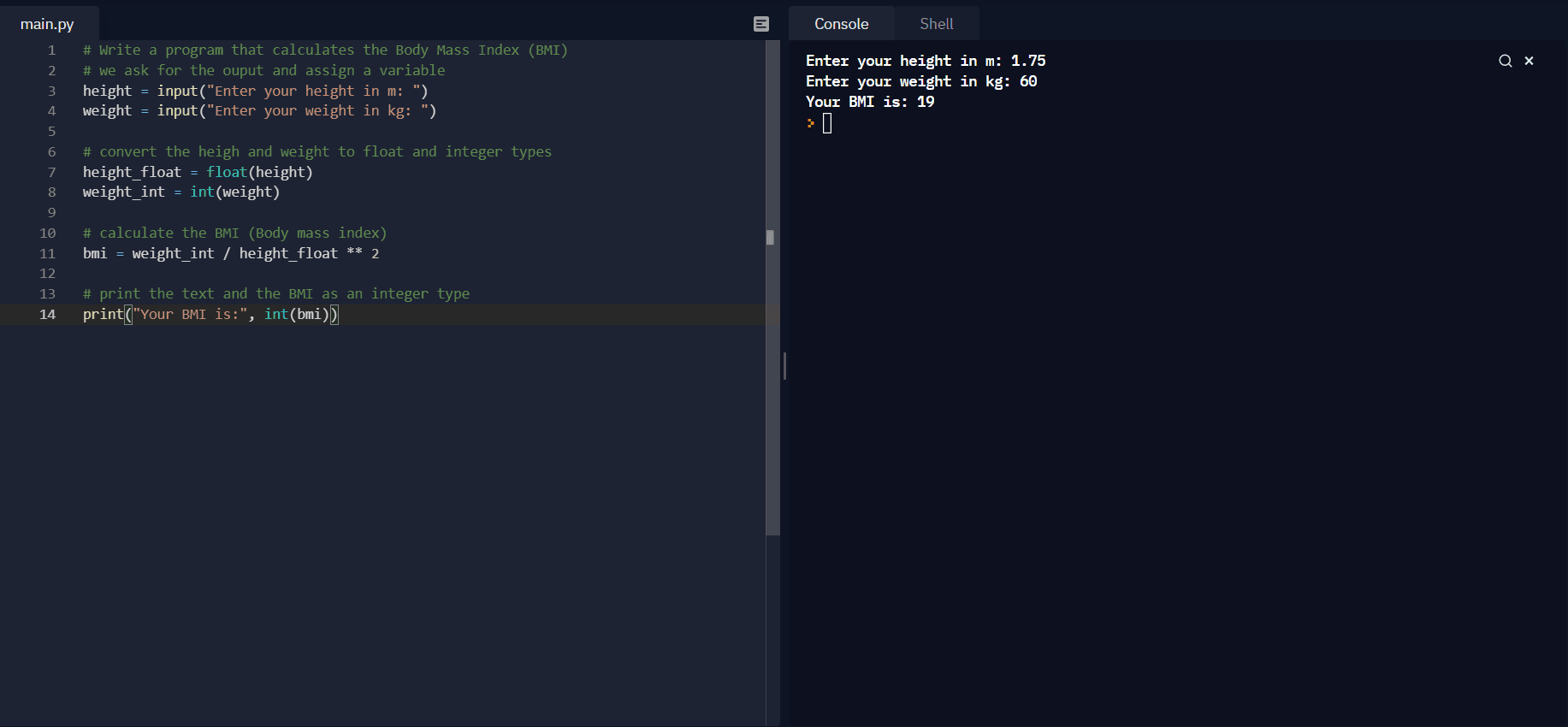1568x727 pixels.
Task: Click the print statement on line 14
Action: click(103, 314)
